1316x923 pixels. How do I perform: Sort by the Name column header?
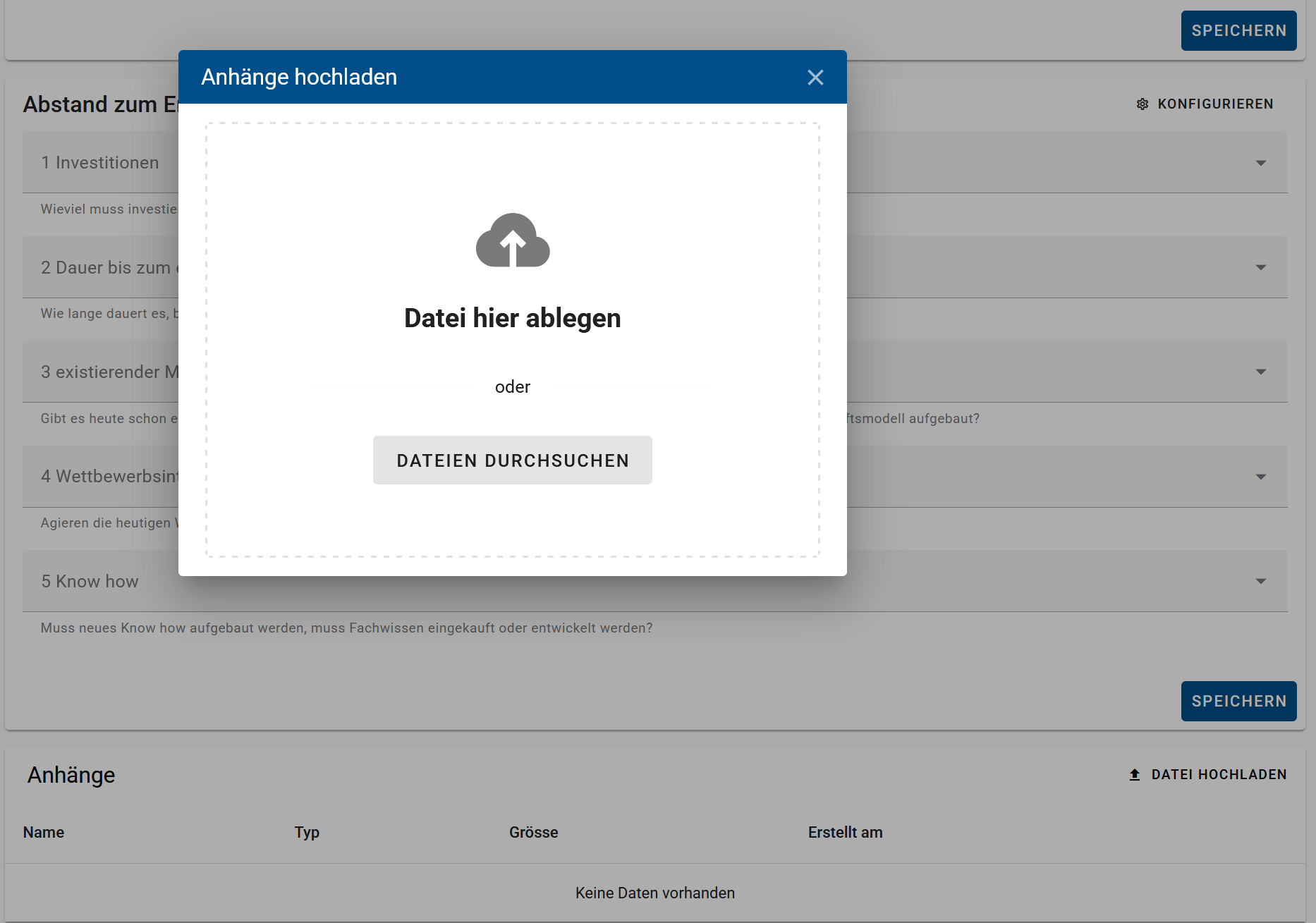[44, 832]
